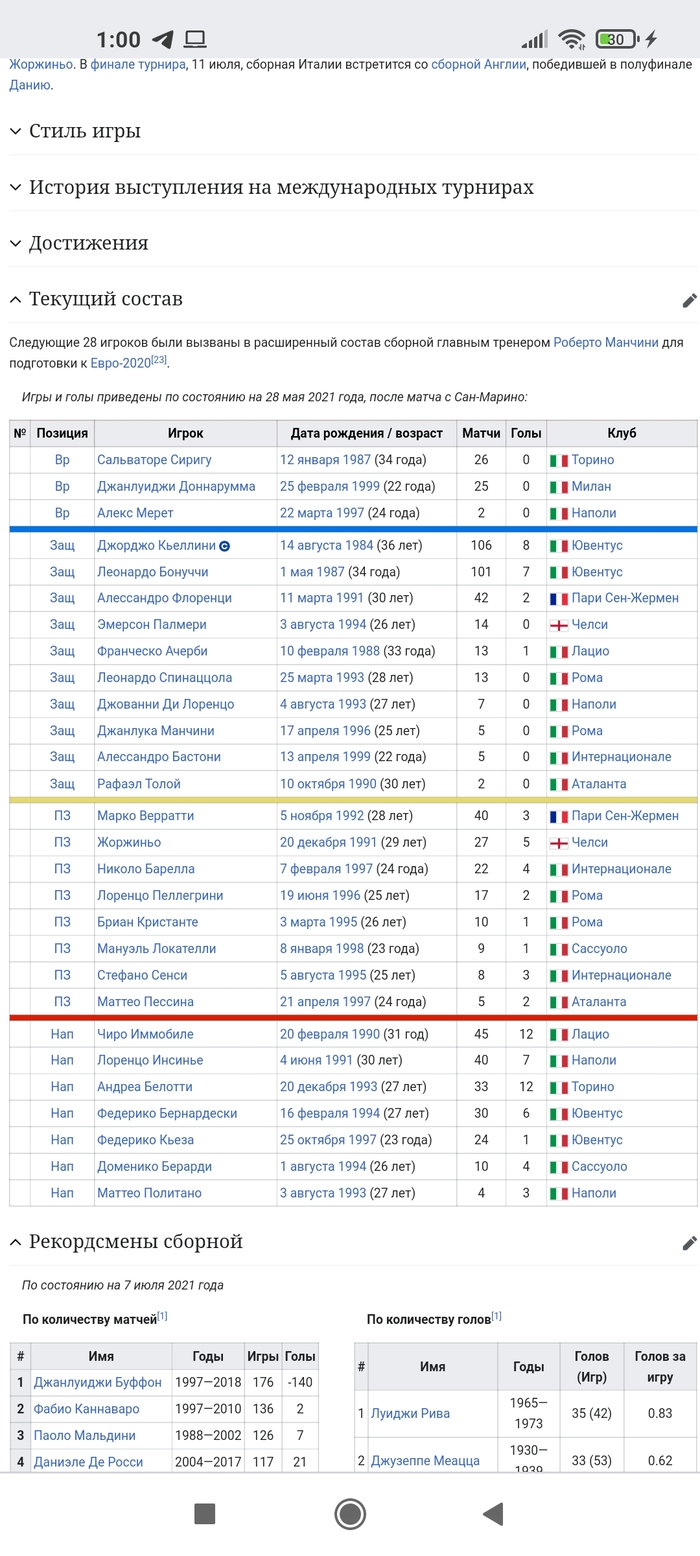The width and height of the screenshot is (700, 1556).
Task: Open the Пари Сен-Жермен club link for Верратти
Action: click(x=625, y=816)
